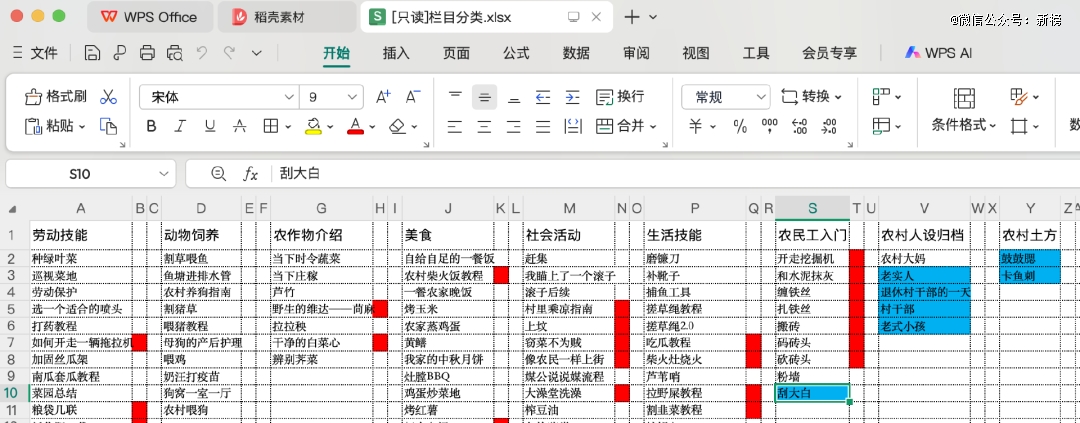Switch to the 页面 tab
Viewport: 1080px width, 423px height.
pos(456,53)
